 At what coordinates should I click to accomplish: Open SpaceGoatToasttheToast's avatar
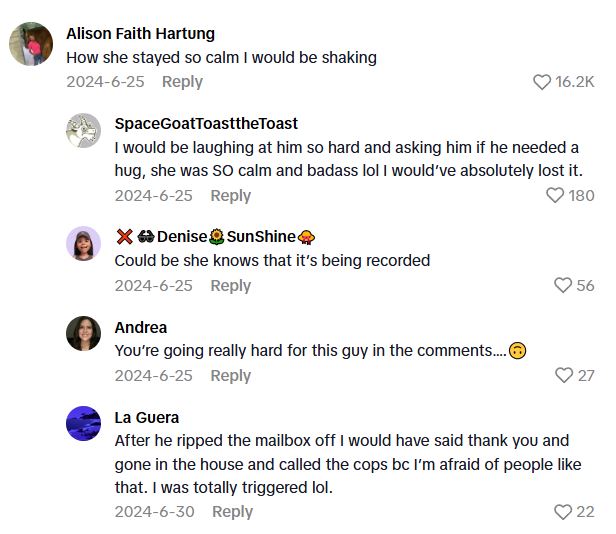(84, 131)
